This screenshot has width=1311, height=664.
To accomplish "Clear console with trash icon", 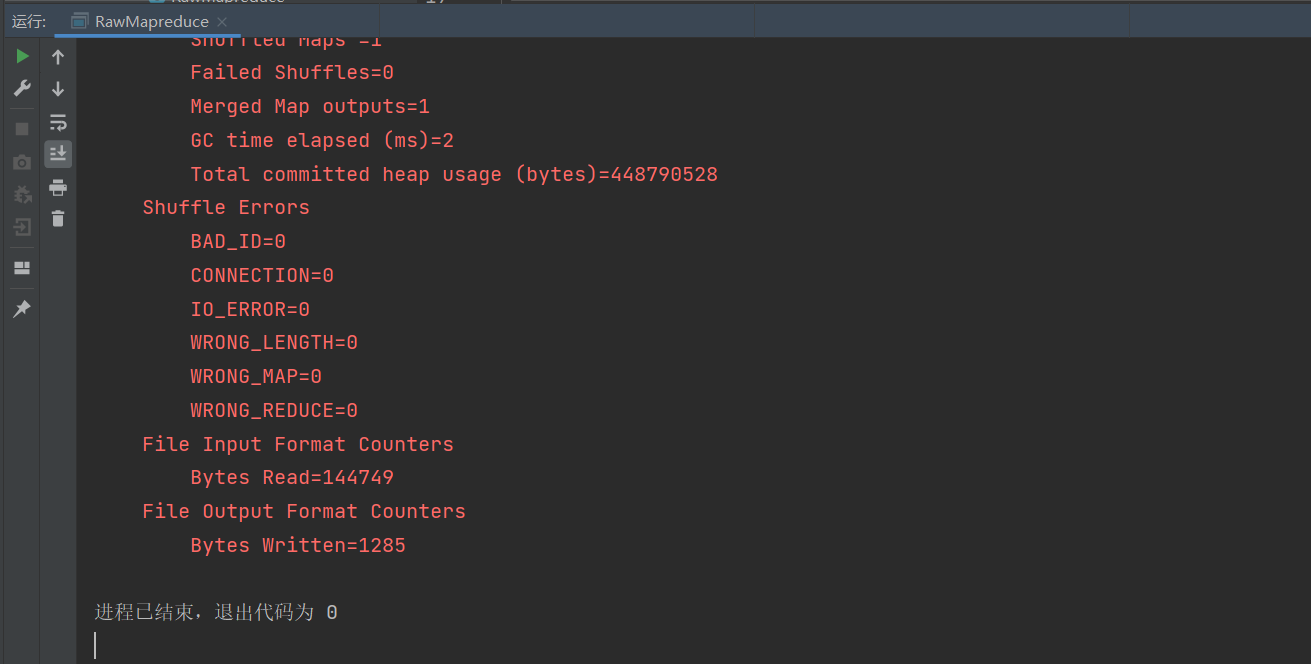I will pyautogui.click(x=58, y=219).
